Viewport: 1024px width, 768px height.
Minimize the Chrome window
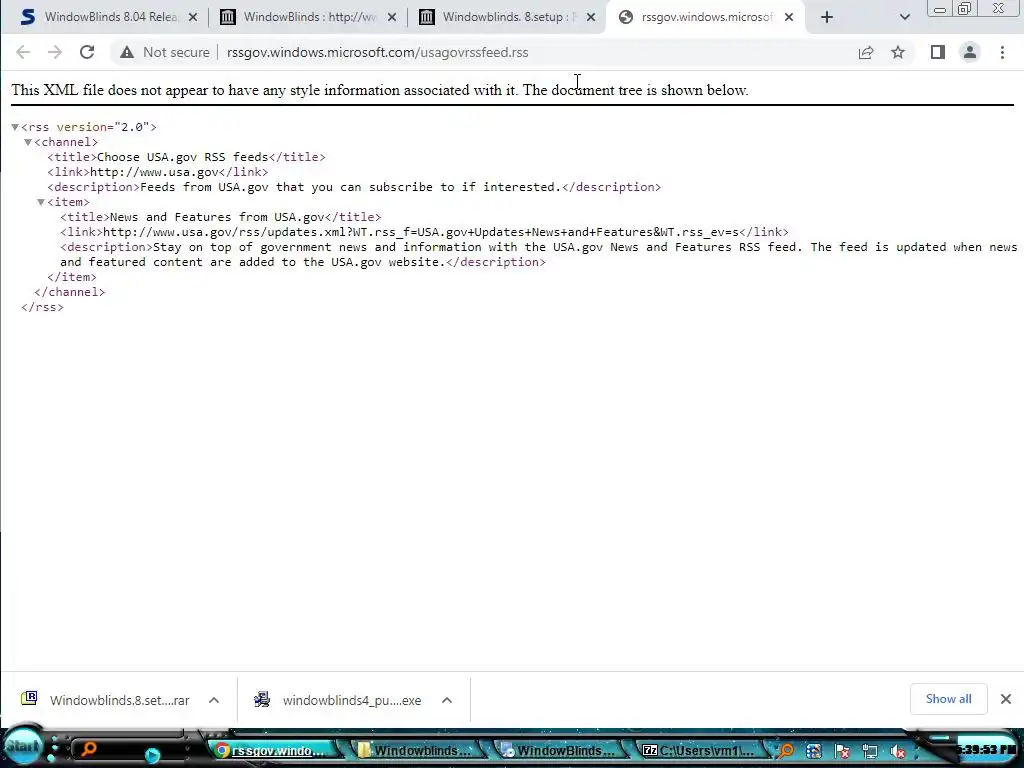tap(940, 9)
